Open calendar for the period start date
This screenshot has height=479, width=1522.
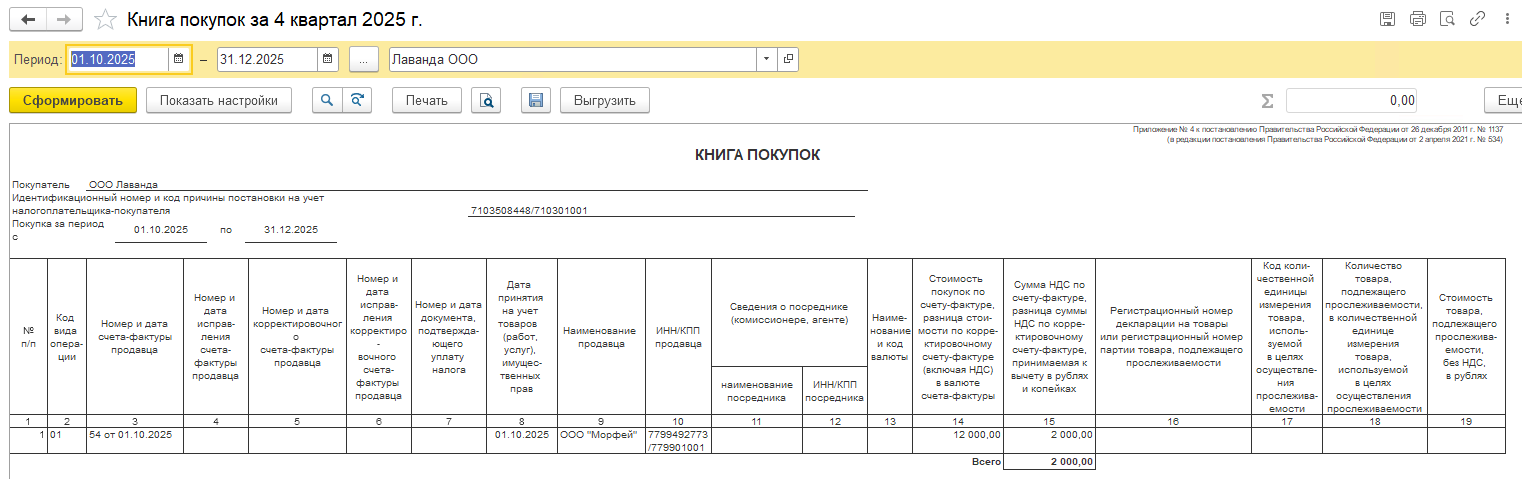click(x=179, y=59)
